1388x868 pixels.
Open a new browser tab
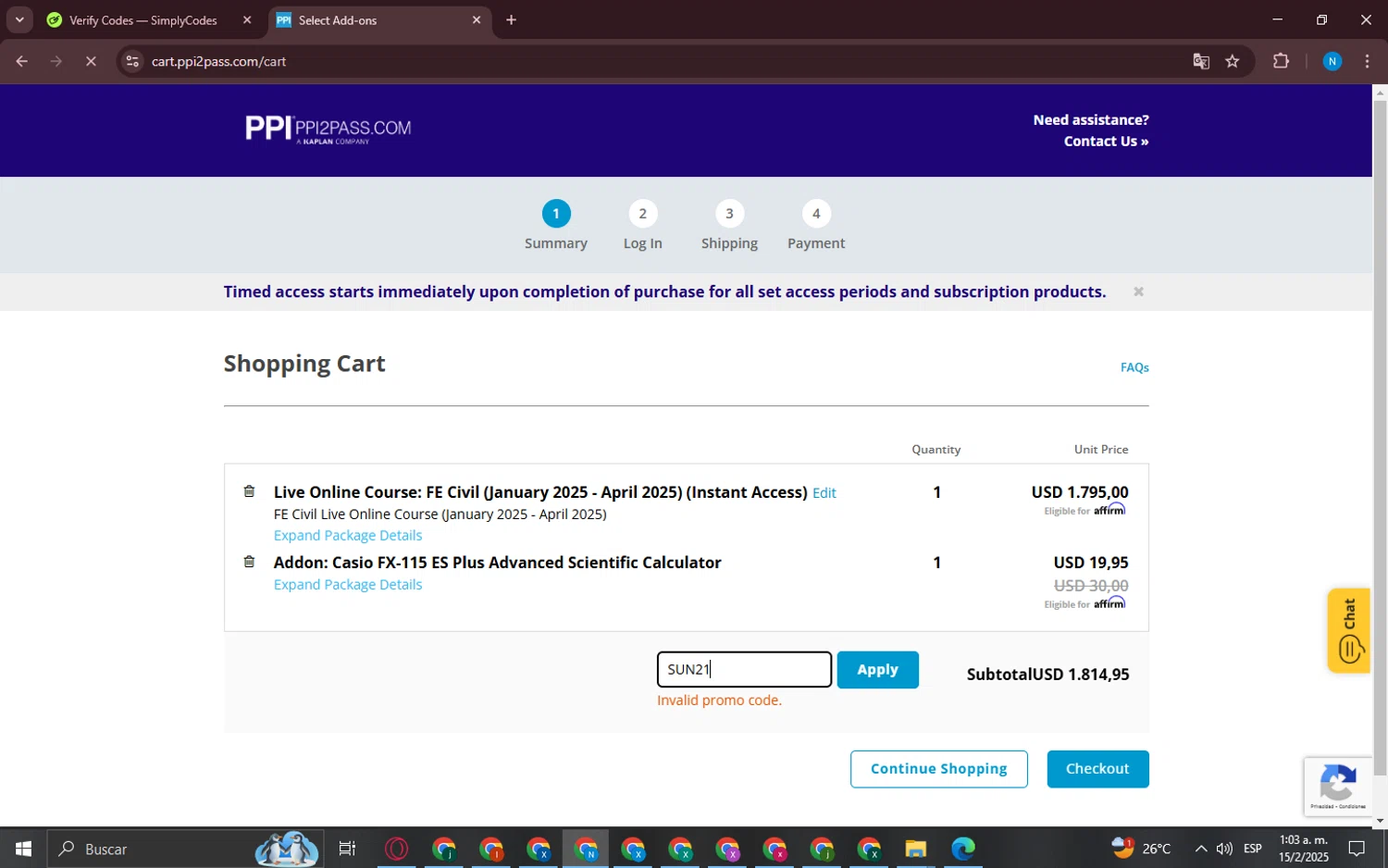[x=511, y=19]
